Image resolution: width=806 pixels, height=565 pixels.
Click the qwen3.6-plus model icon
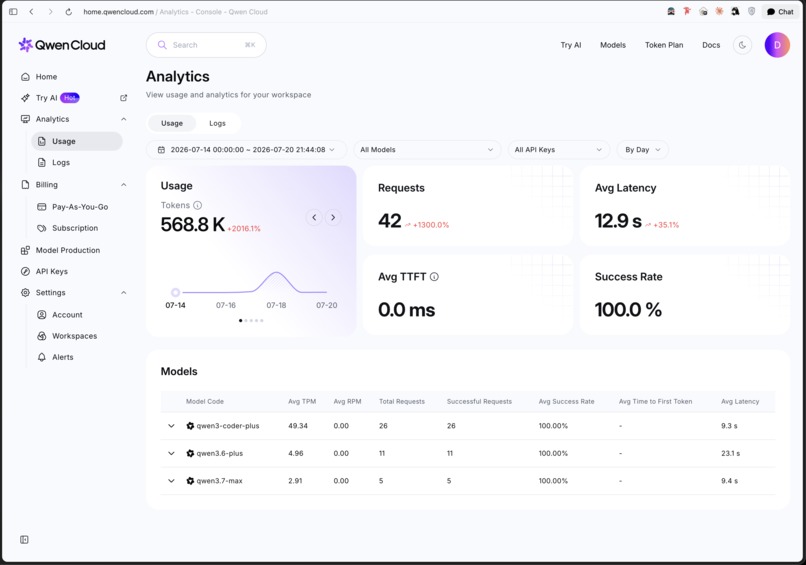pos(190,453)
